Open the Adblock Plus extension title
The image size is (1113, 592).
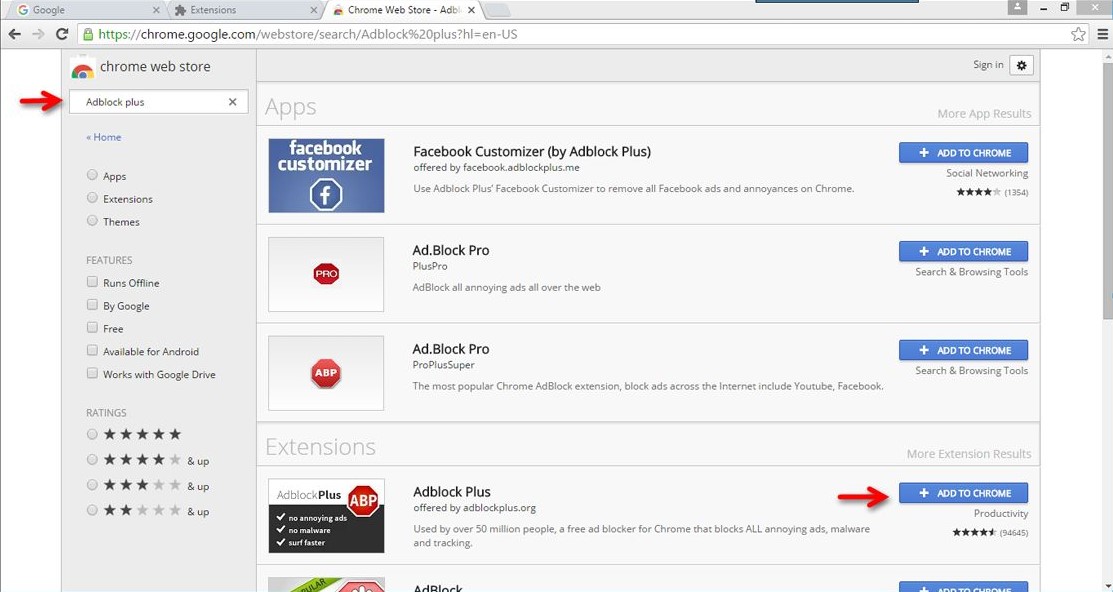pos(451,491)
